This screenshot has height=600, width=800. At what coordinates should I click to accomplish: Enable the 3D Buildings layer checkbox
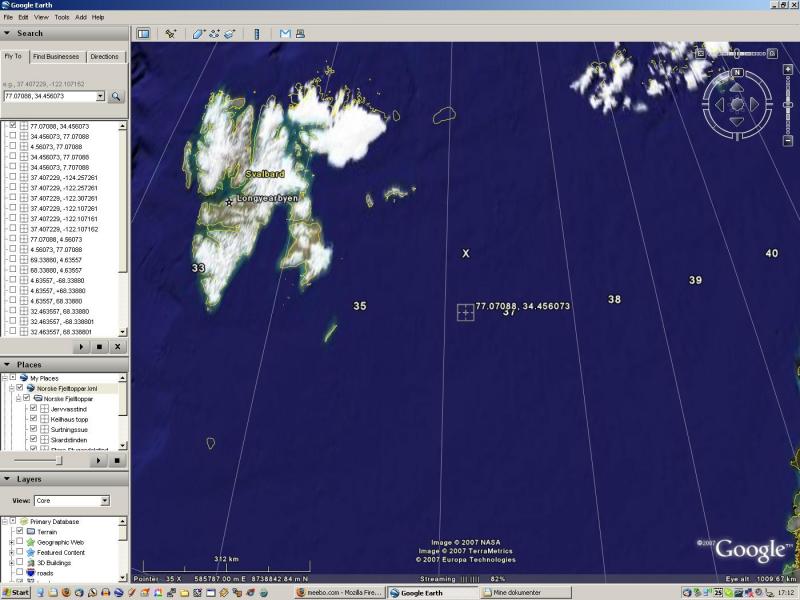click(x=19, y=563)
